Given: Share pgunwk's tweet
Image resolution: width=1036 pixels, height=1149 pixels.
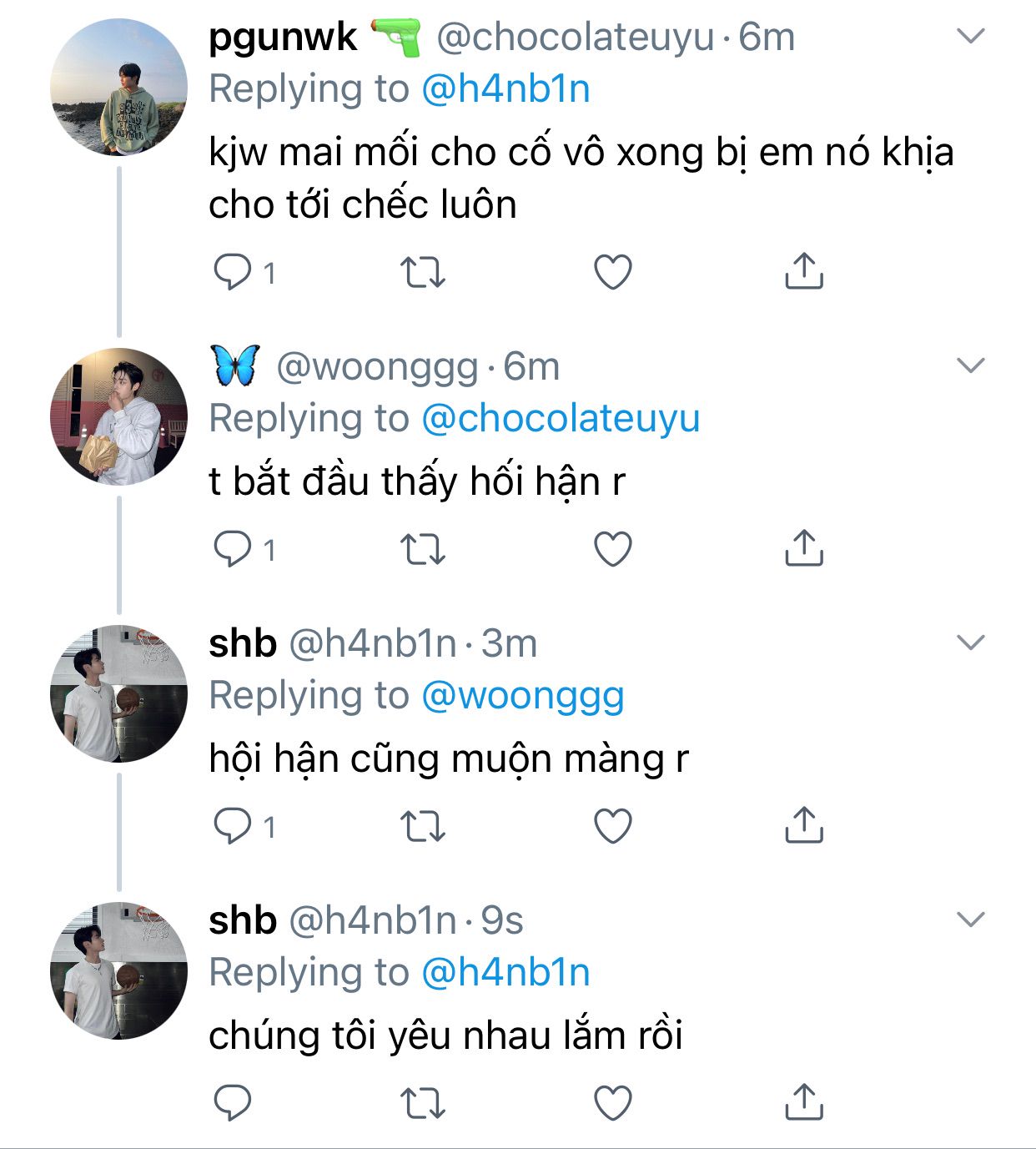Looking at the screenshot, I should (803, 272).
